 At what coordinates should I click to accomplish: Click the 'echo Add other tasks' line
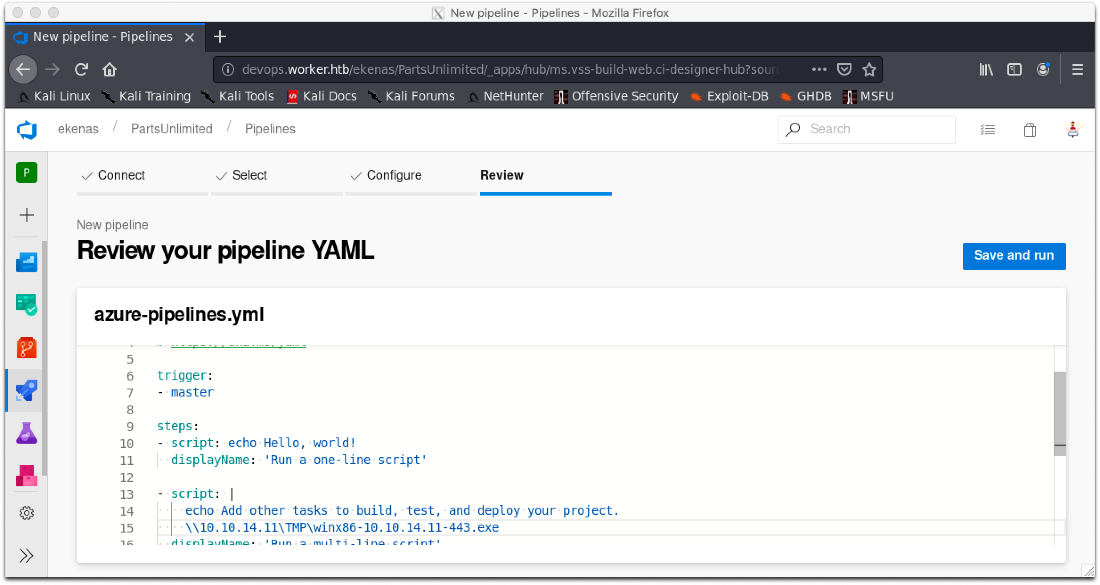pos(402,511)
